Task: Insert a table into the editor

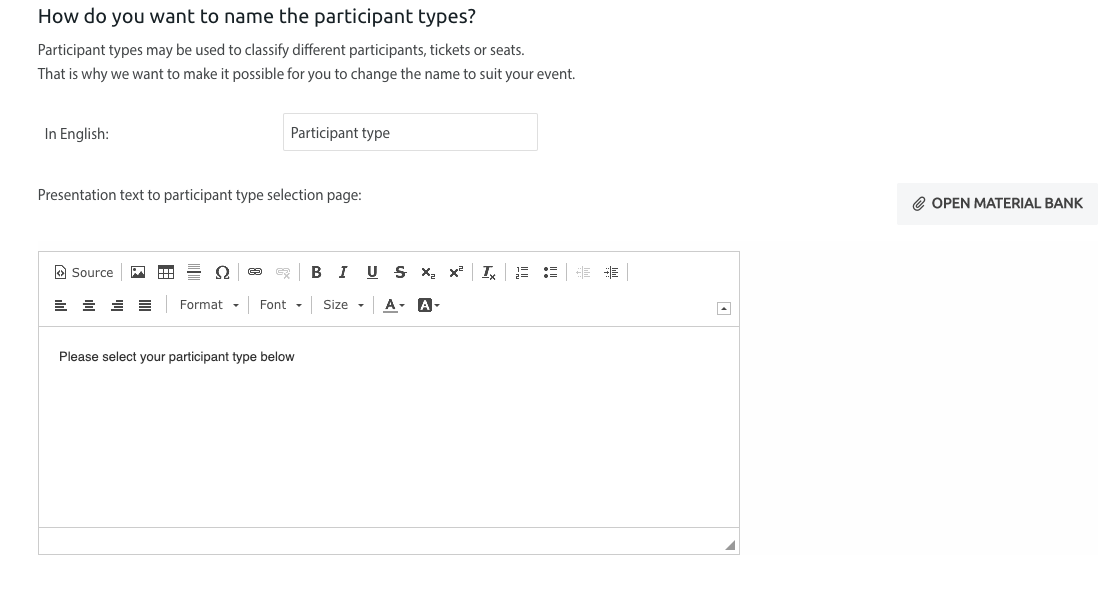Action: pos(166,272)
